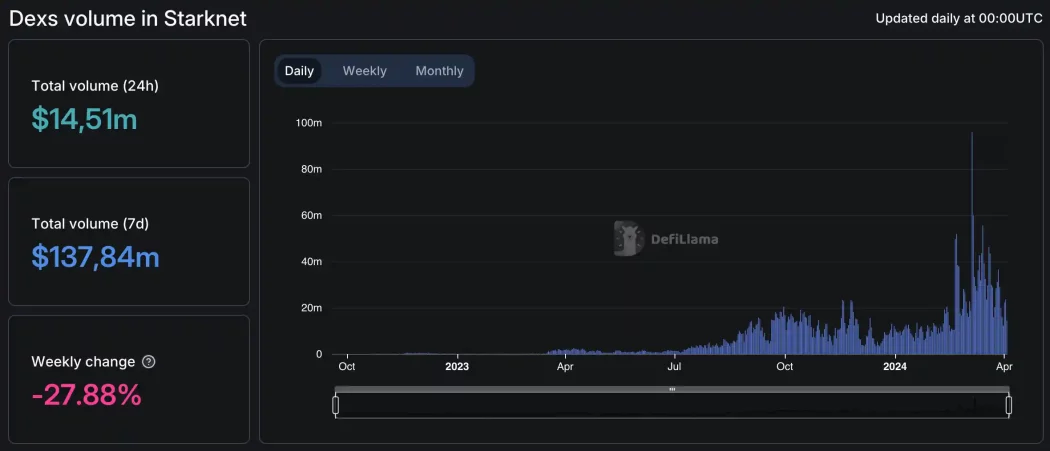
Task: Click the $137,84m 7-day volume value
Action: (95, 257)
